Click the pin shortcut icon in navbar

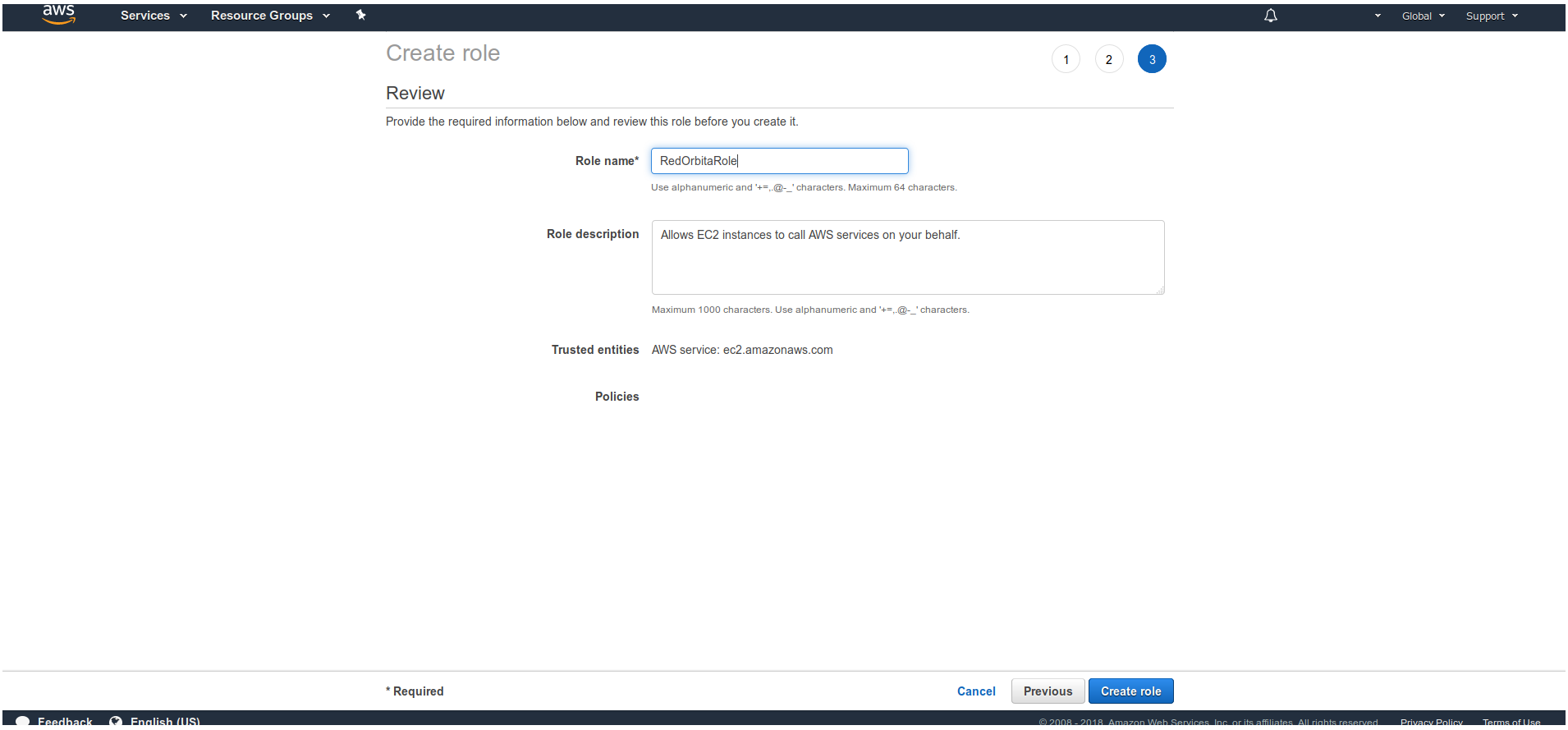click(360, 15)
